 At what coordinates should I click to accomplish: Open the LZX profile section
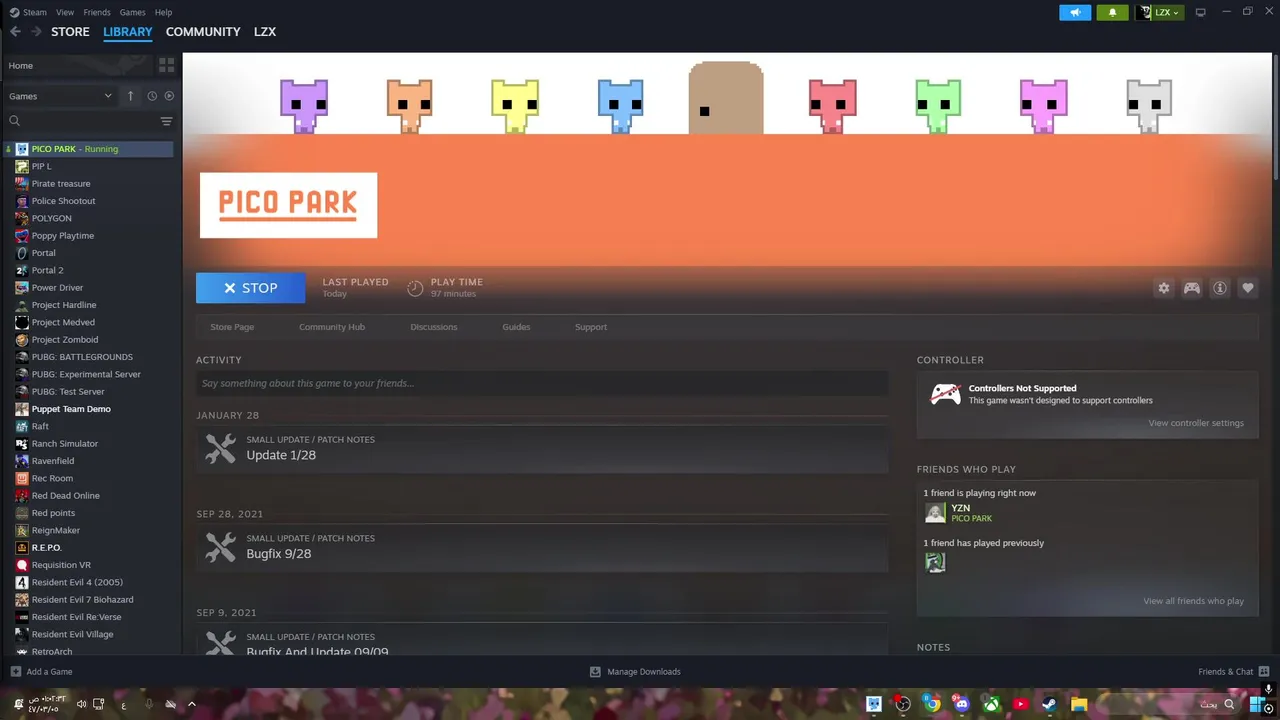click(265, 32)
